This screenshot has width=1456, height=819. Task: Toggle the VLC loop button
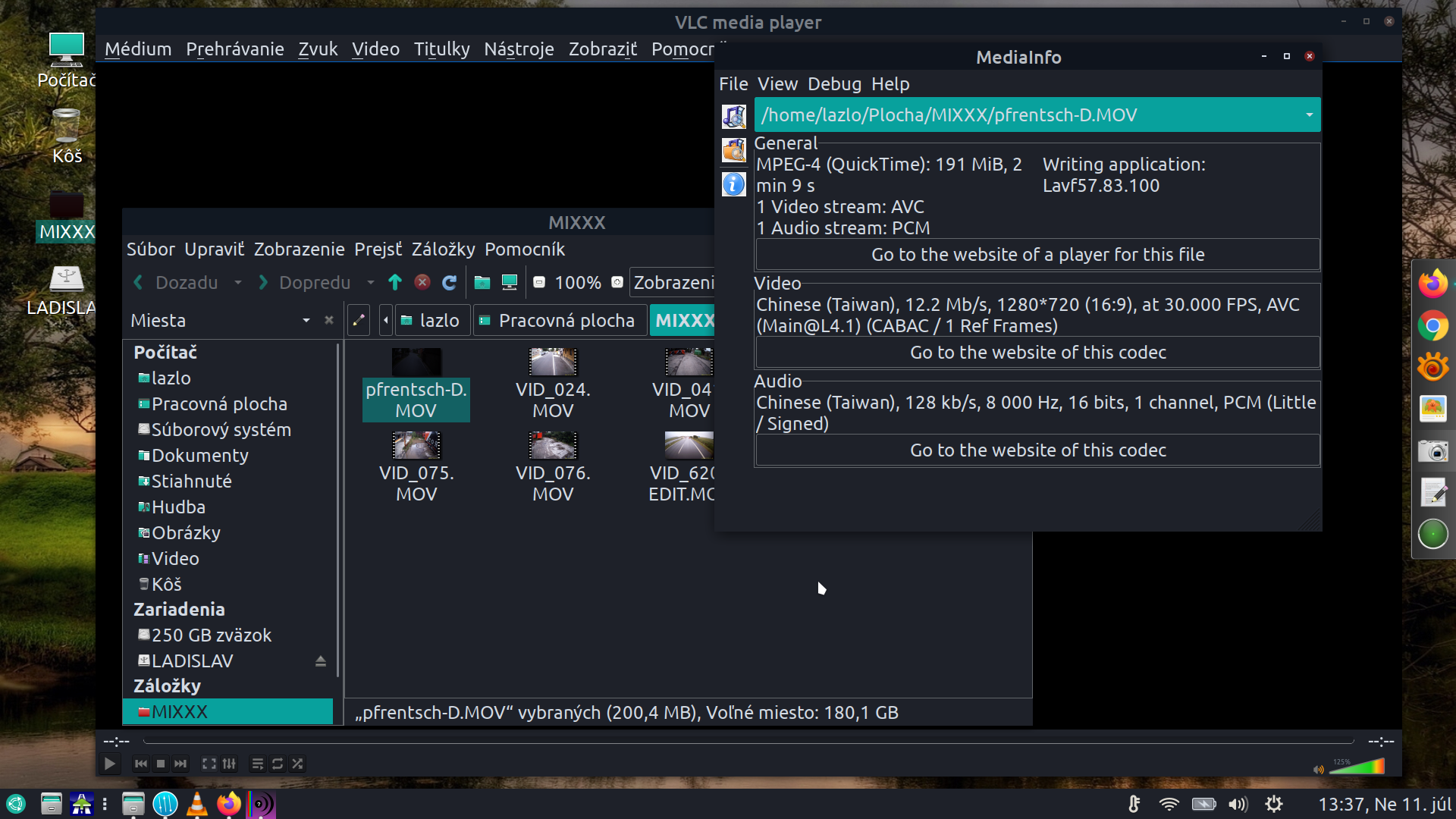[278, 764]
